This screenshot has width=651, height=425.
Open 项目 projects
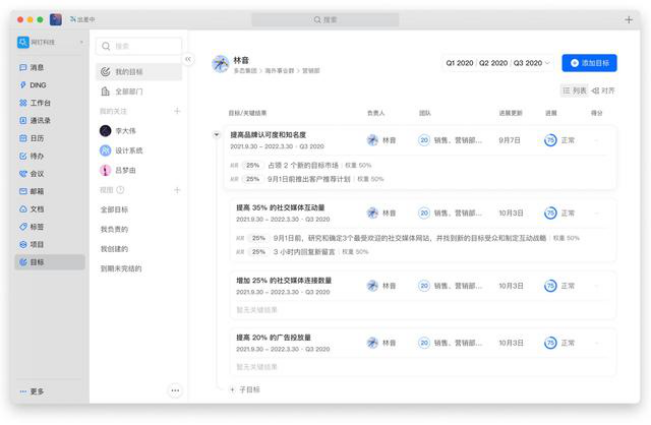[32, 244]
